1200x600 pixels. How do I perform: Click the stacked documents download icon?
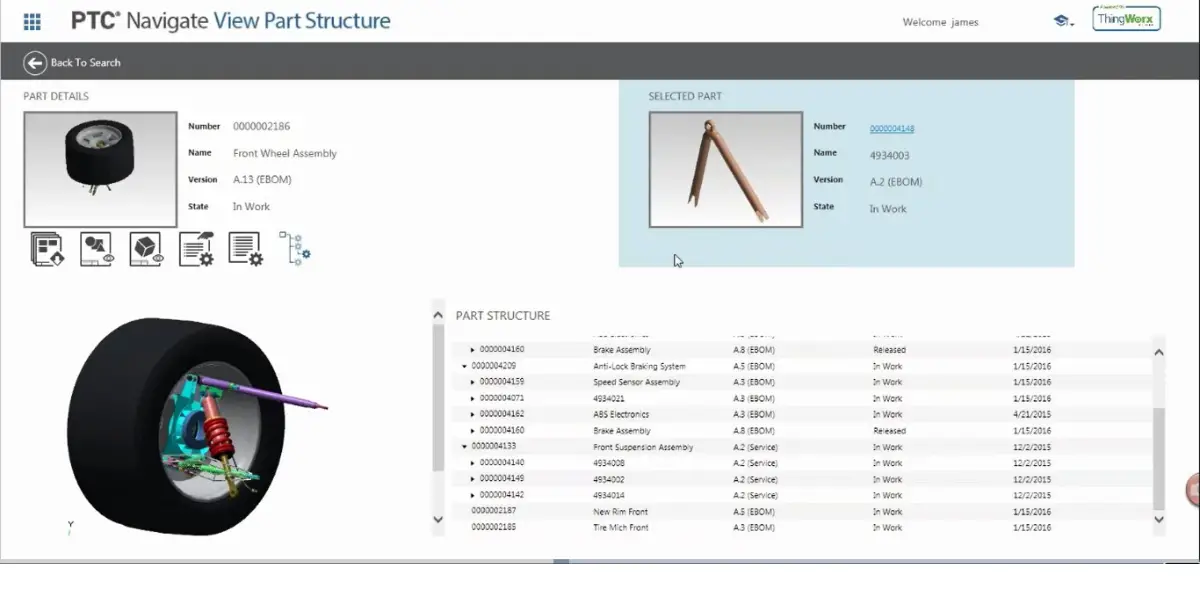47,249
